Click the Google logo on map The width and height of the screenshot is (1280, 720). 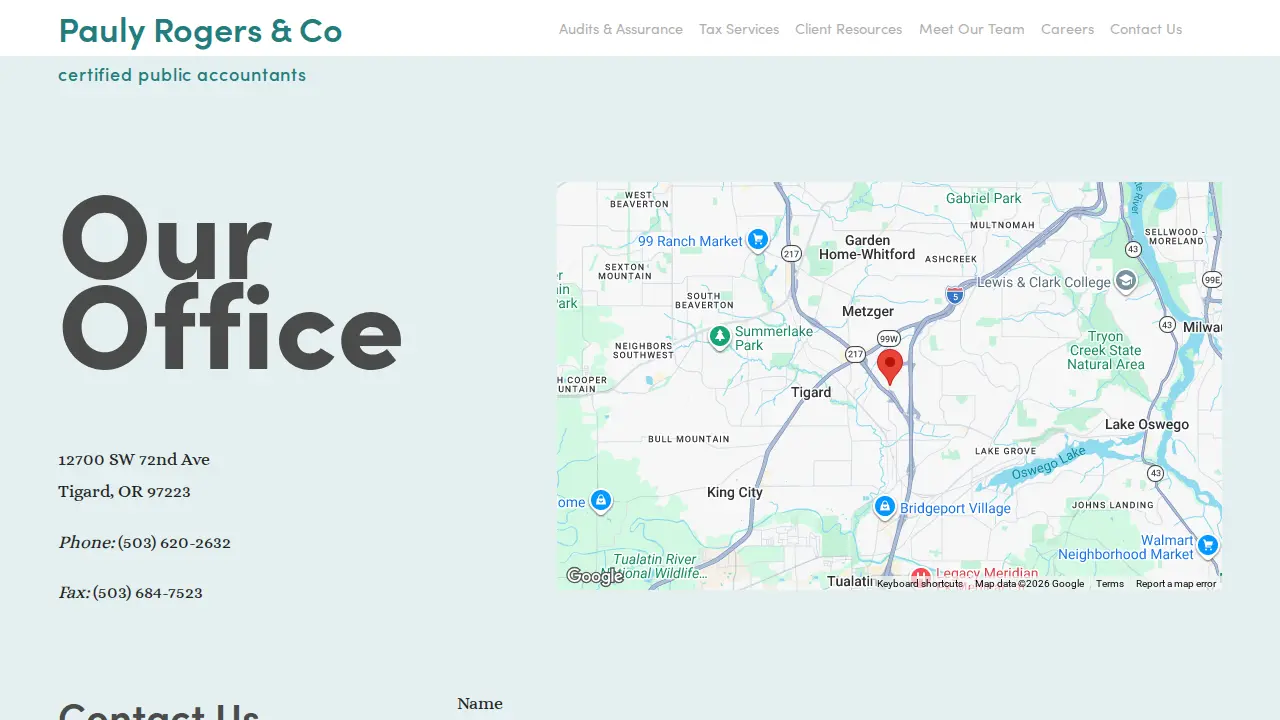point(594,576)
